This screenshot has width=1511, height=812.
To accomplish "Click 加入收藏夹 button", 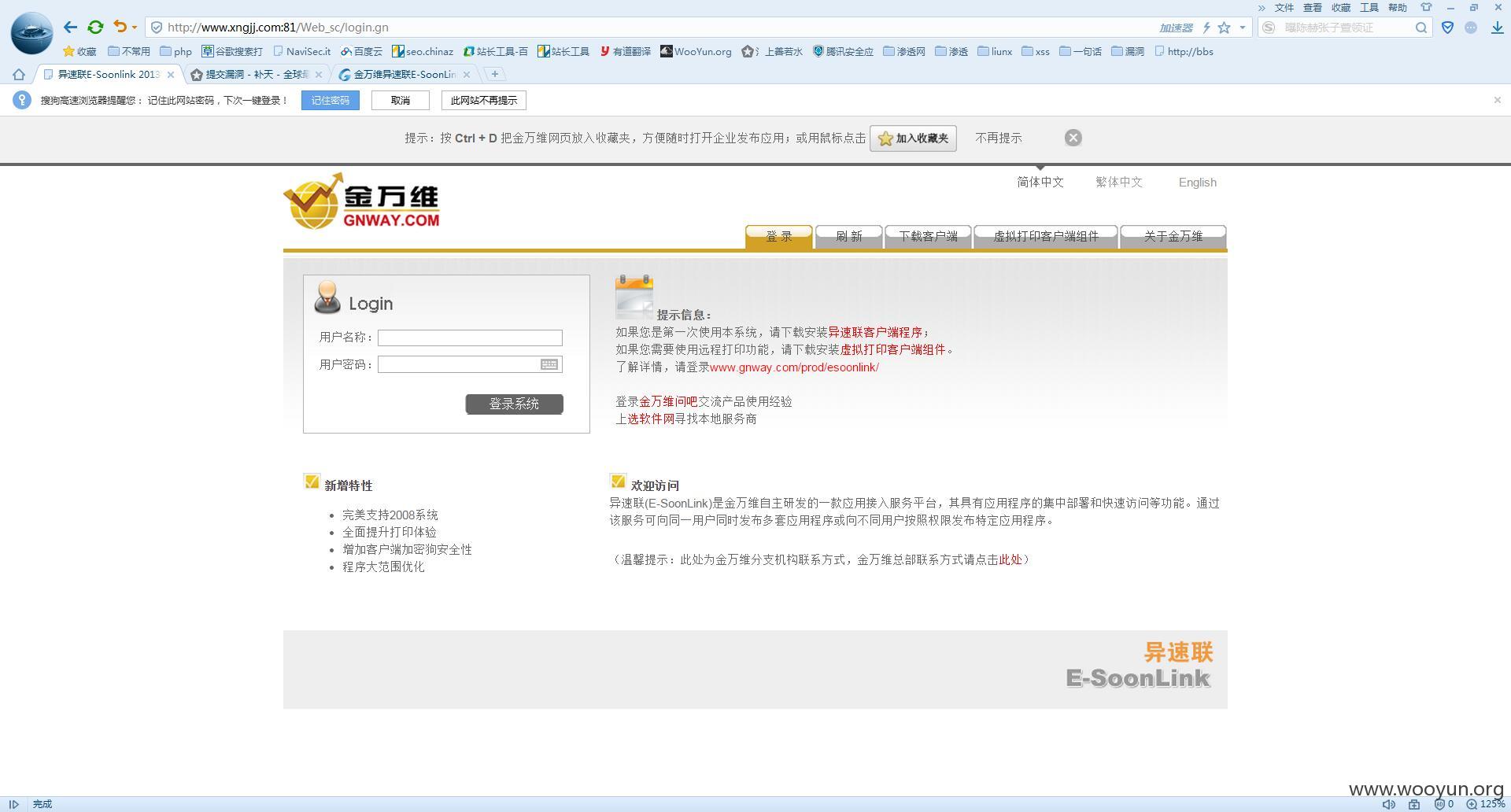I will 913,138.
